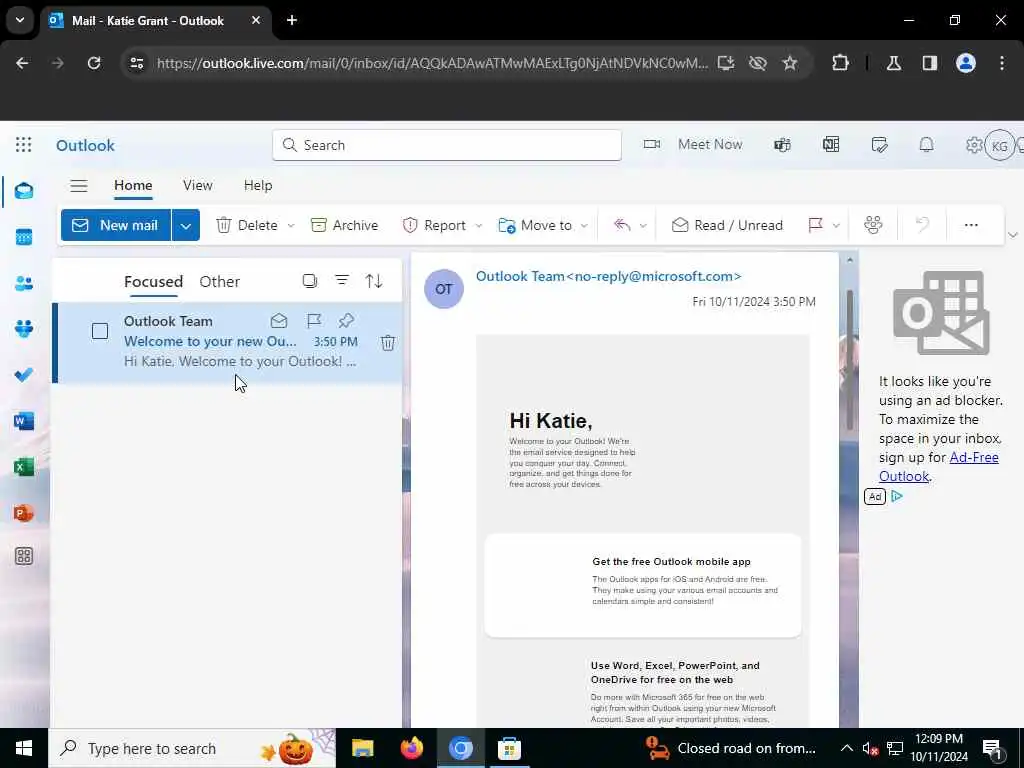Expand the flag options dropdown
This screenshot has height=768, width=1024.
point(837,225)
